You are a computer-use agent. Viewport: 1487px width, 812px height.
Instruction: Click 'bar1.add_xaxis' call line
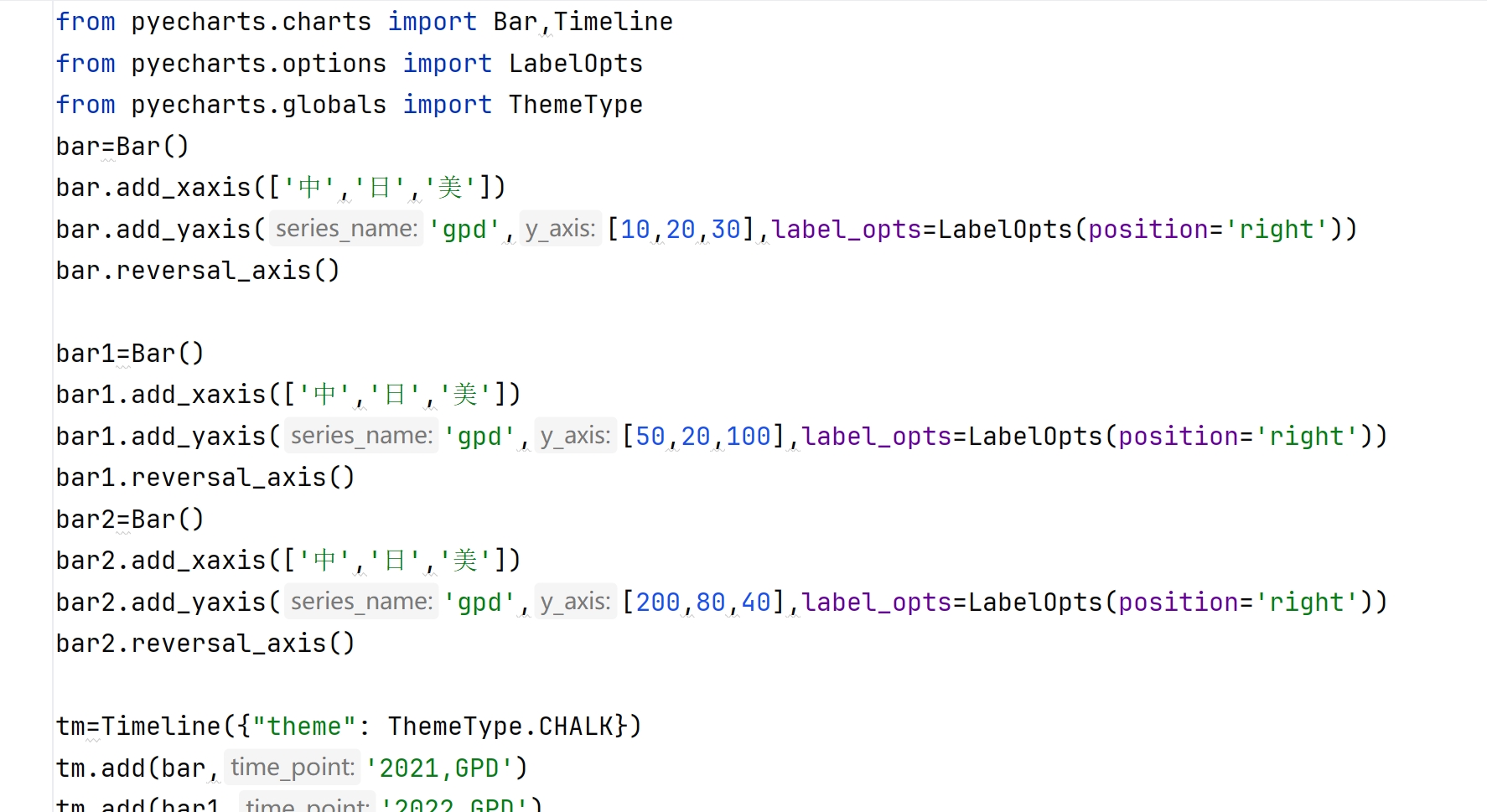(x=288, y=395)
